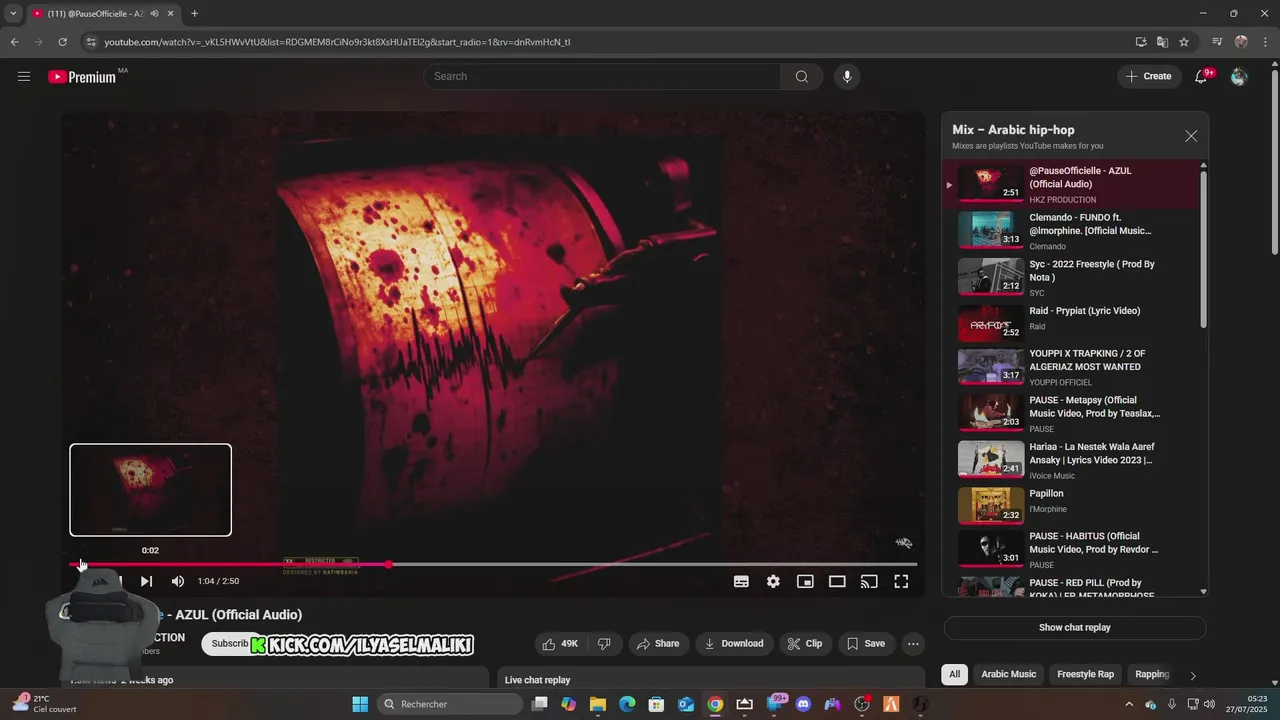Open the account avatar menu
The image size is (1280, 720).
[1239, 76]
